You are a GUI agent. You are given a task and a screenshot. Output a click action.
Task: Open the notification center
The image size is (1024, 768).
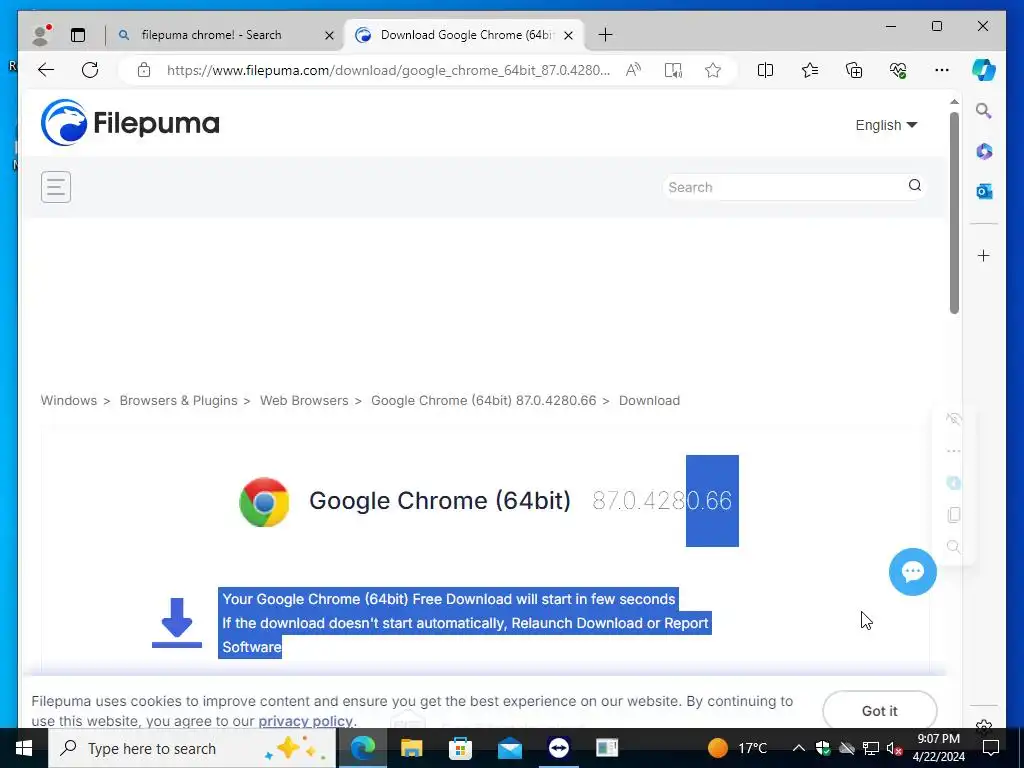pyautogui.click(x=991, y=748)
